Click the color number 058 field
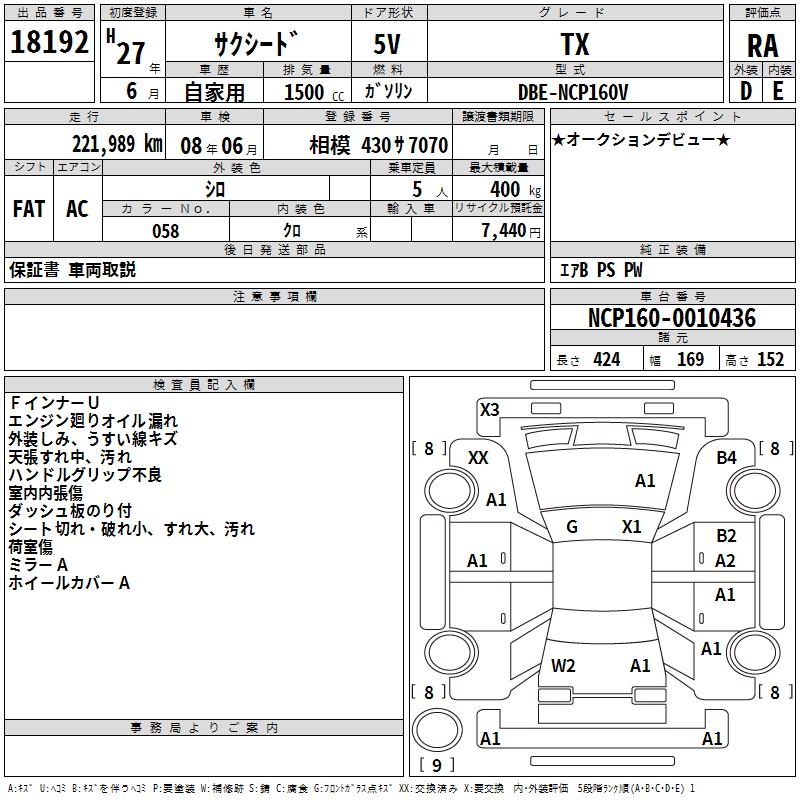This screenshot has height=800, width=800. coord(166,231)
